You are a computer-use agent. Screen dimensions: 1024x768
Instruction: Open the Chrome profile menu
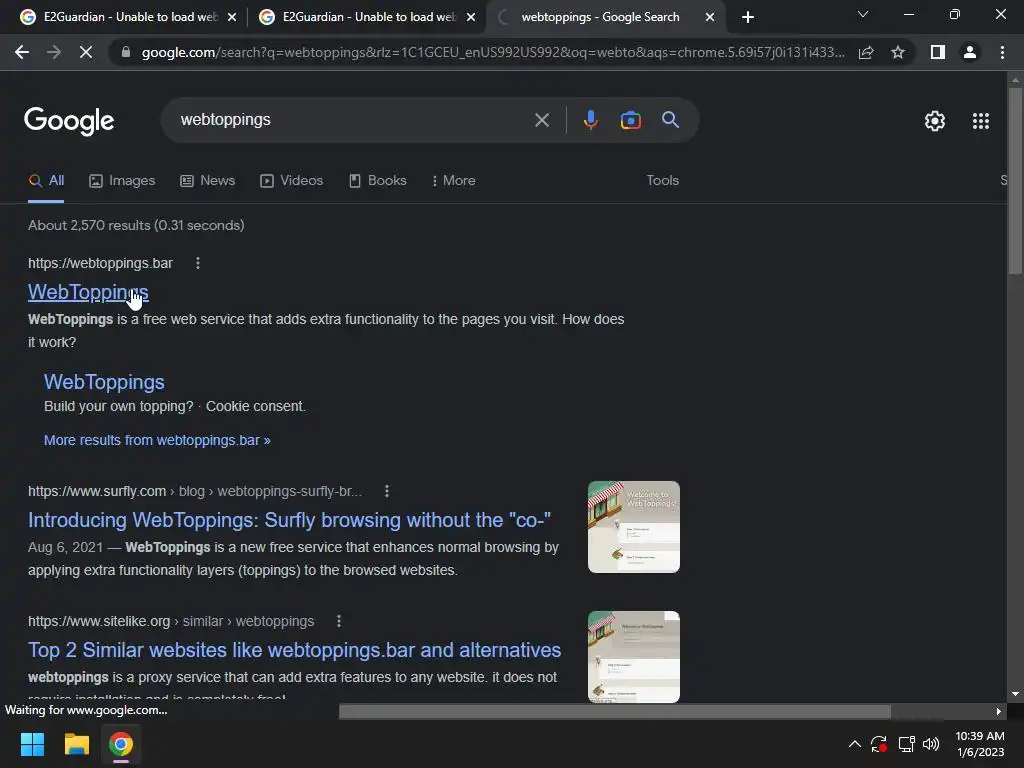(970, 52)
